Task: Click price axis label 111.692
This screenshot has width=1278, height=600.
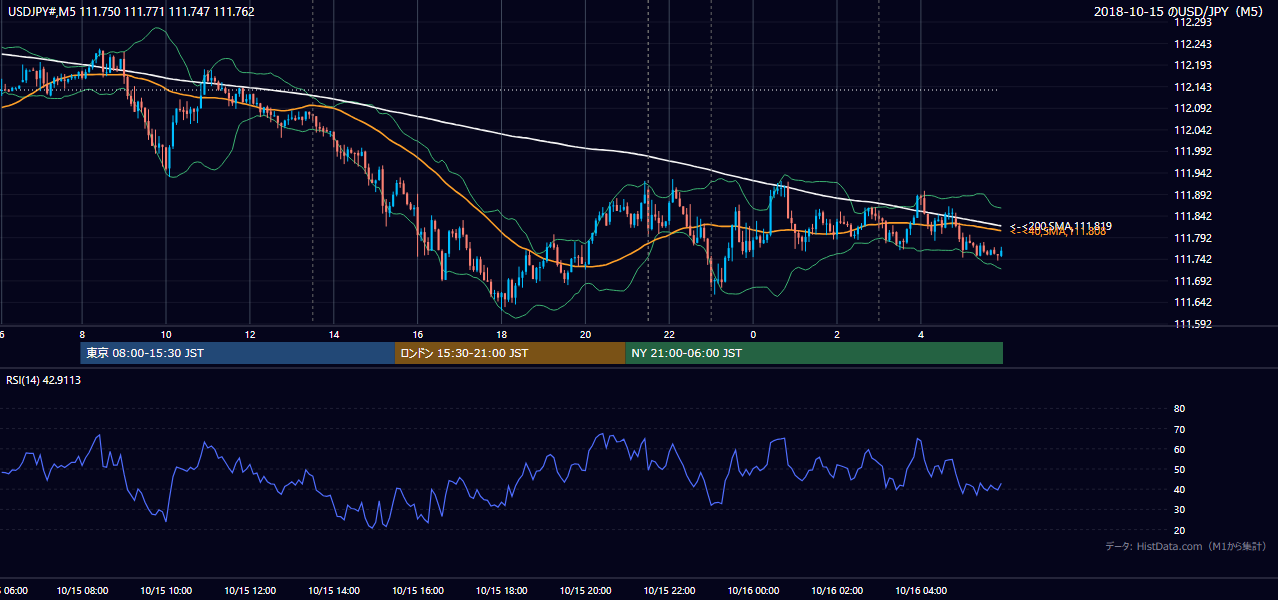Action: point(1195,281)
